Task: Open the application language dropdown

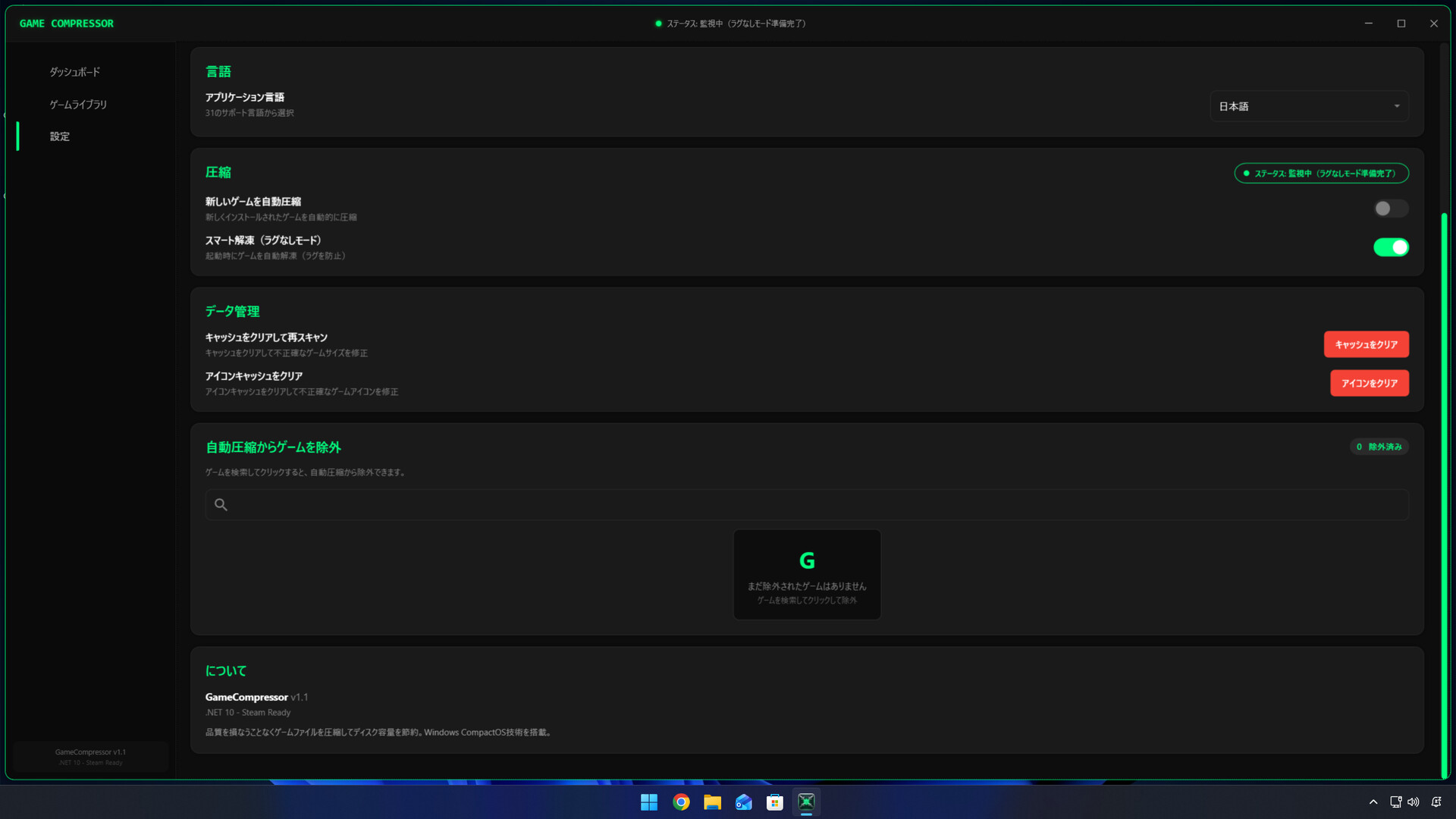Action: (x=1308, y=106)
